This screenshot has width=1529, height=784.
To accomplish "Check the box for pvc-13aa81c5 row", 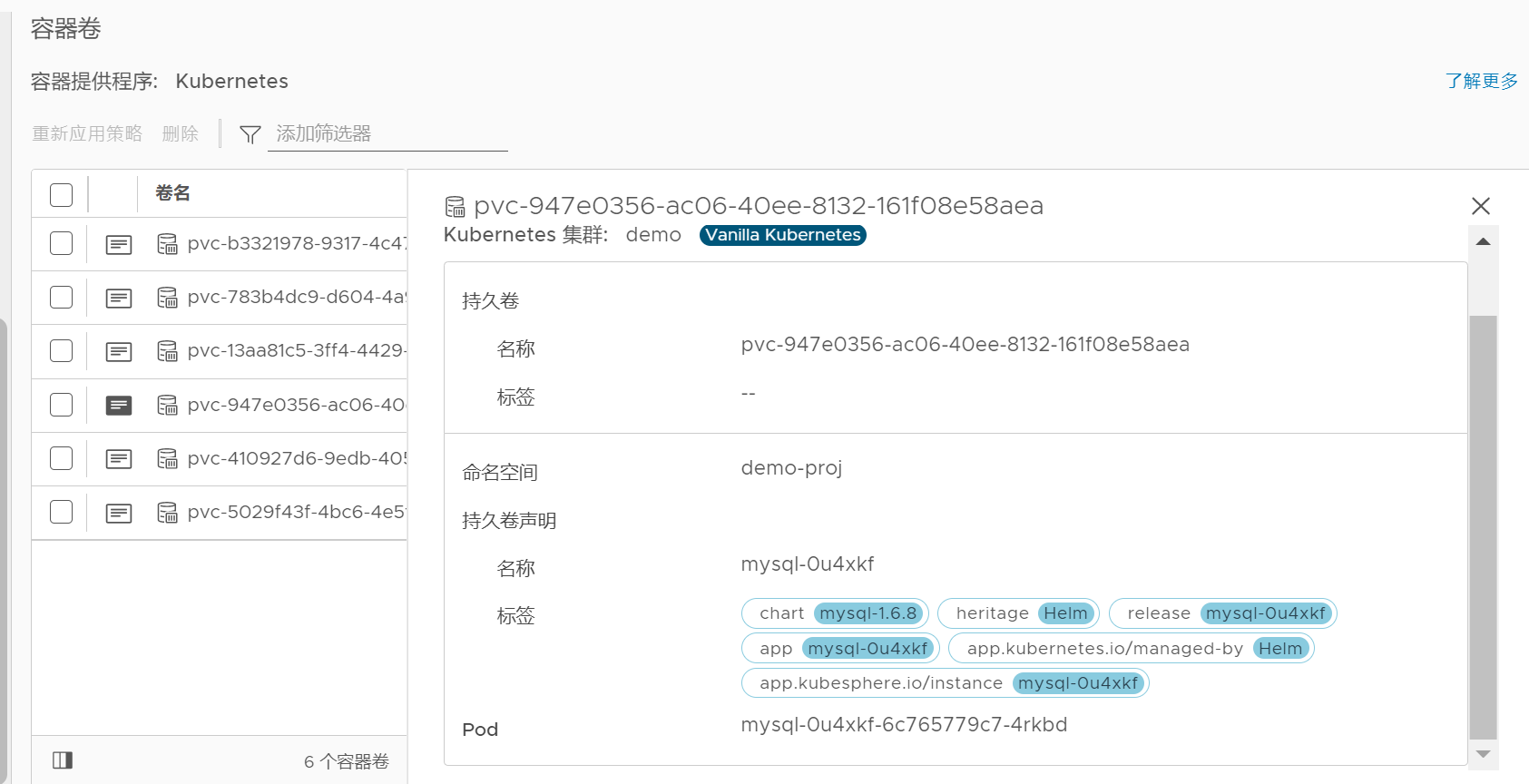I will click(62, 350).
